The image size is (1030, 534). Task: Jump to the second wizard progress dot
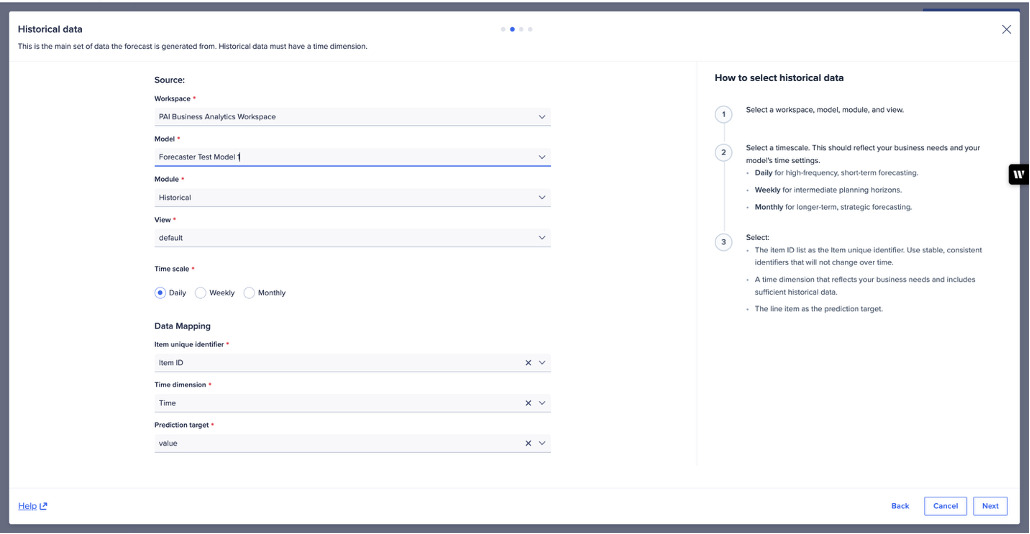pos(513,29)
